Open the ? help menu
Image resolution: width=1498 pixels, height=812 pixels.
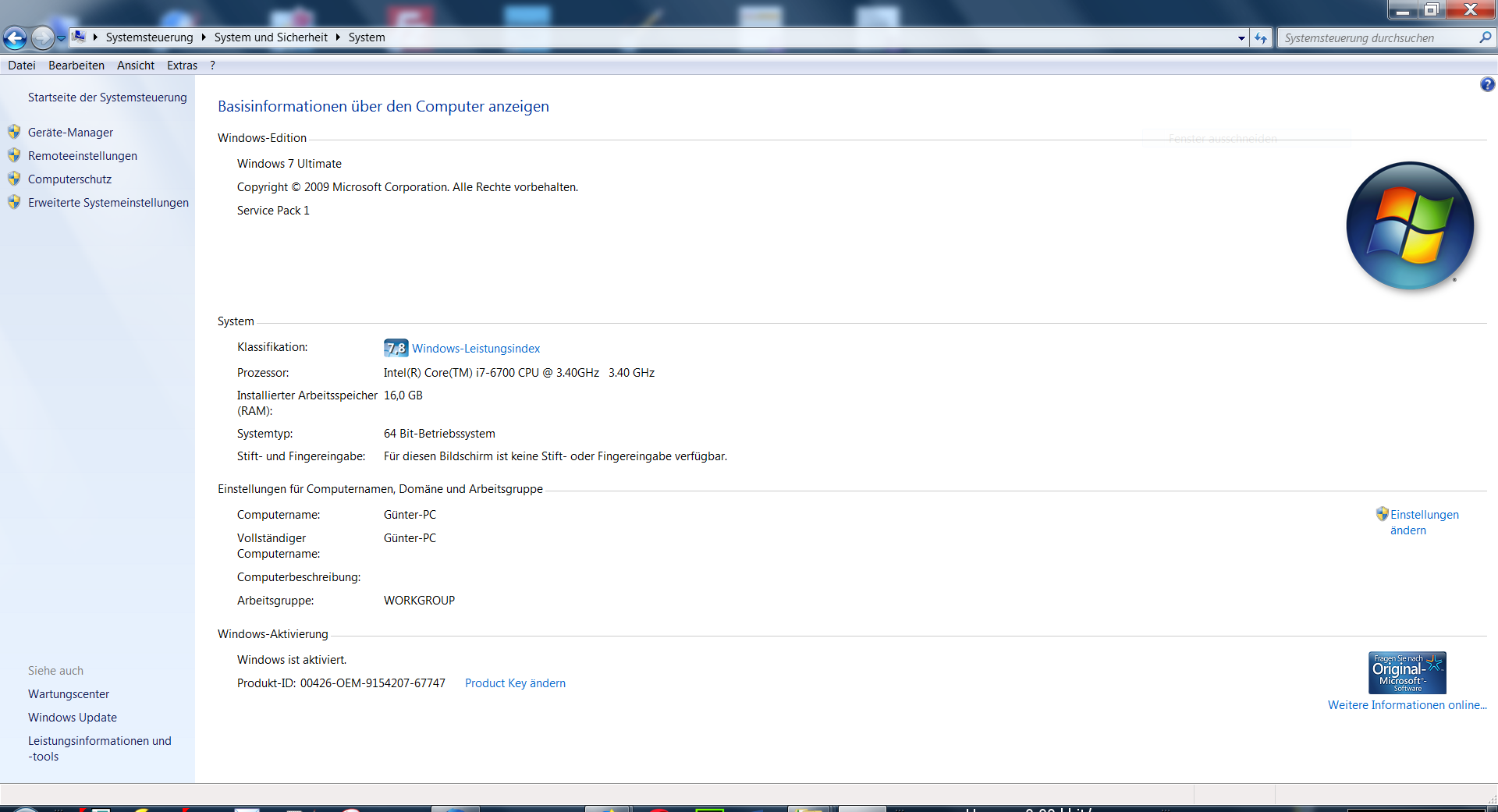212,66
